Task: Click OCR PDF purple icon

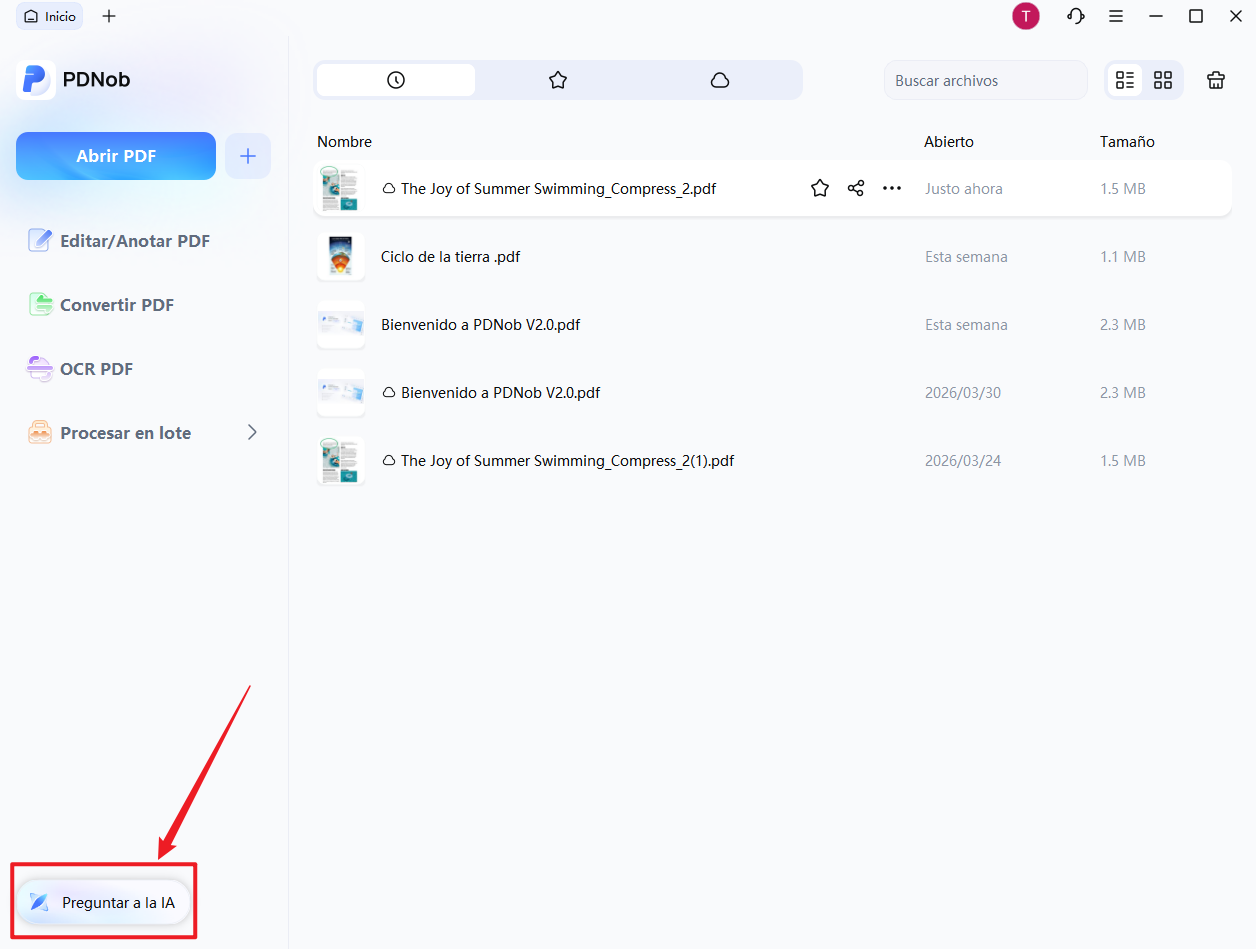Action: coord(40,369)
